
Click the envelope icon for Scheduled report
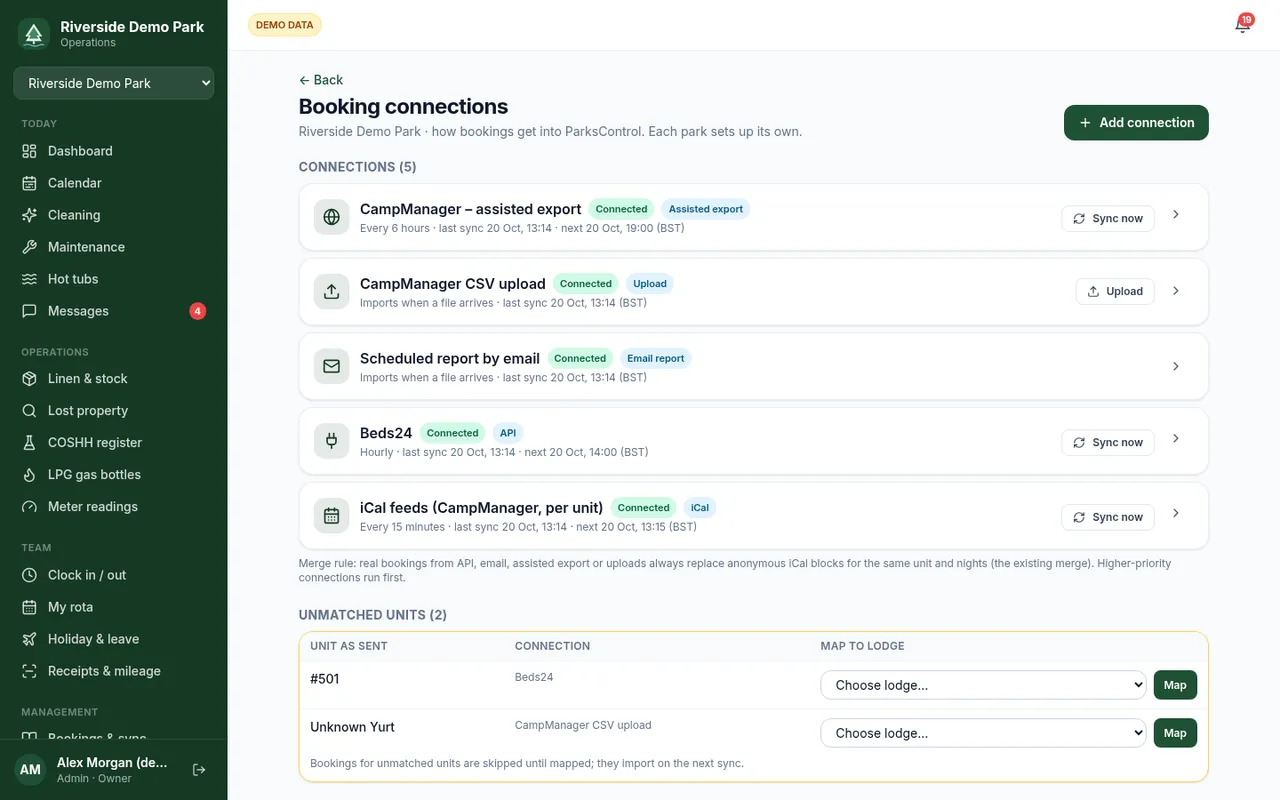(332, 367)
